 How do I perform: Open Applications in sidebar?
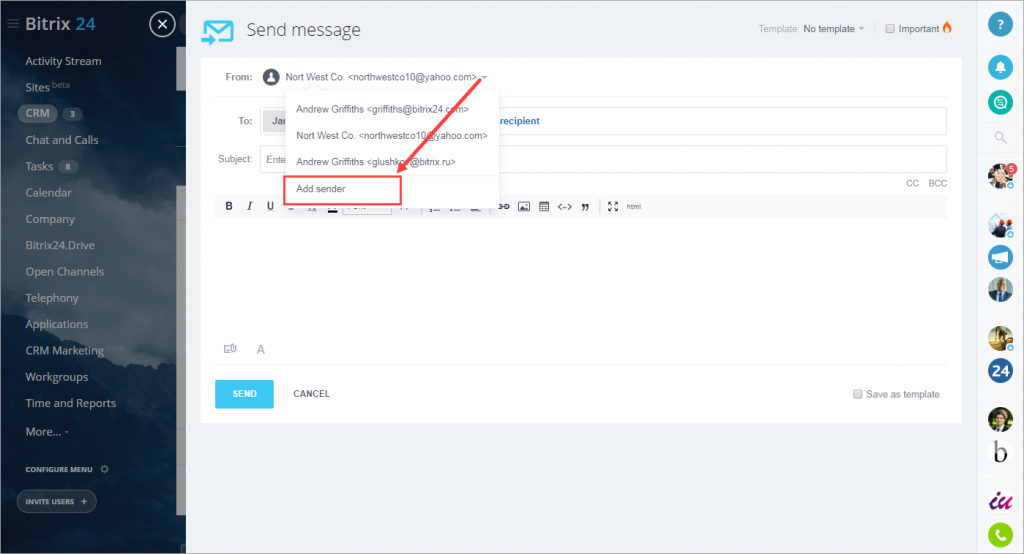point(57,324)
